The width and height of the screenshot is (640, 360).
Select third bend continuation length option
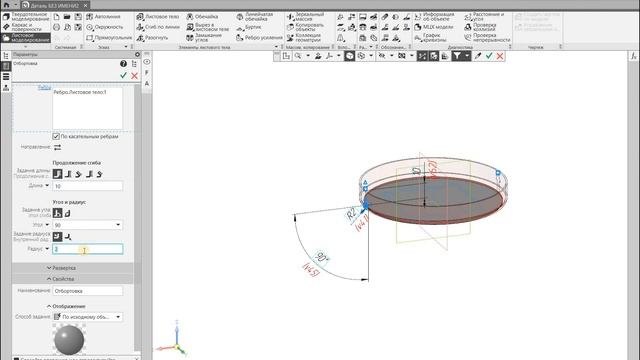[x=79, y=174]
